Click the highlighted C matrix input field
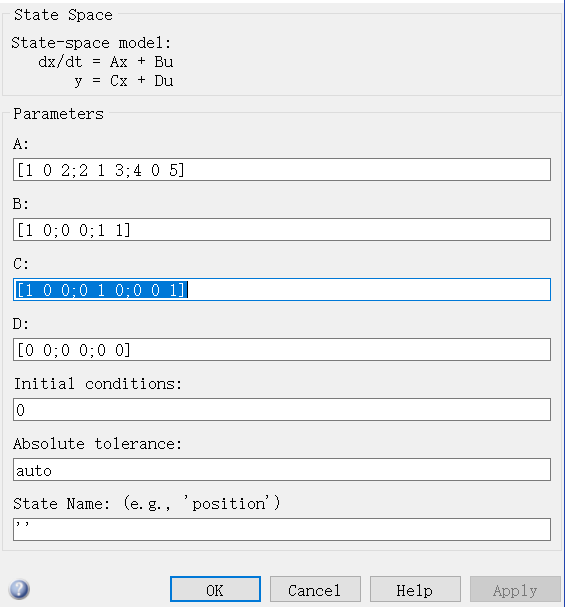This screenshot has height=607, width=565. coord(282,290)
